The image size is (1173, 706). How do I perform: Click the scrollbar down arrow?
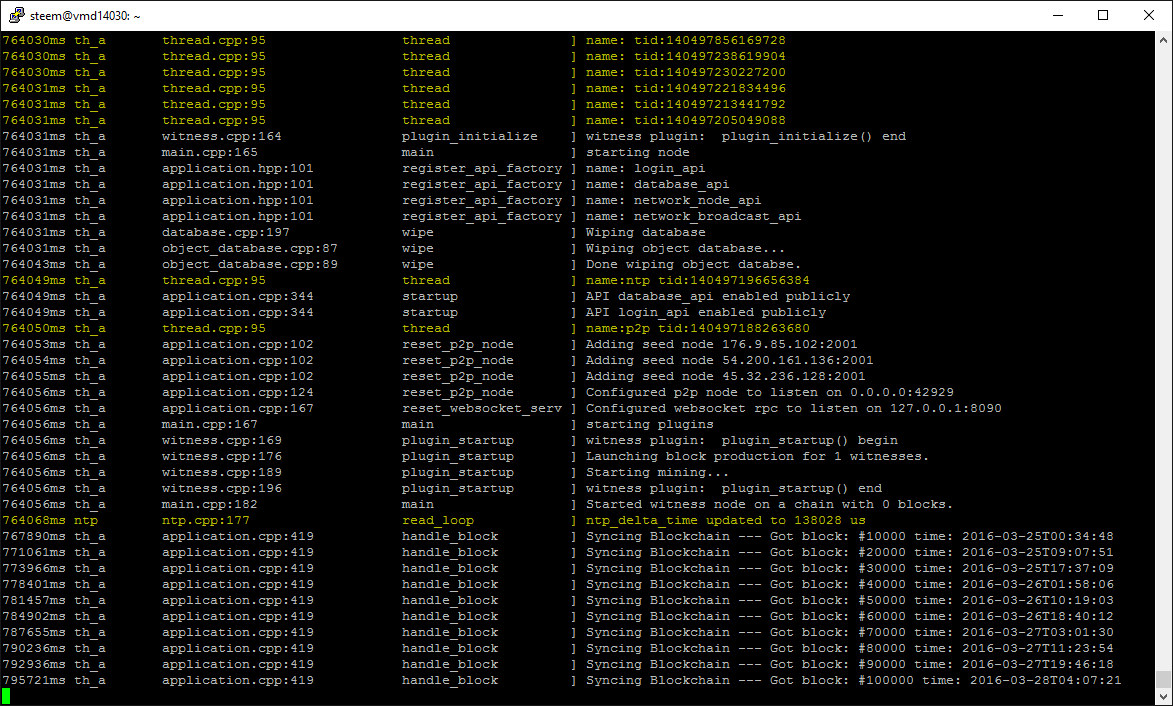point(1163,697)
